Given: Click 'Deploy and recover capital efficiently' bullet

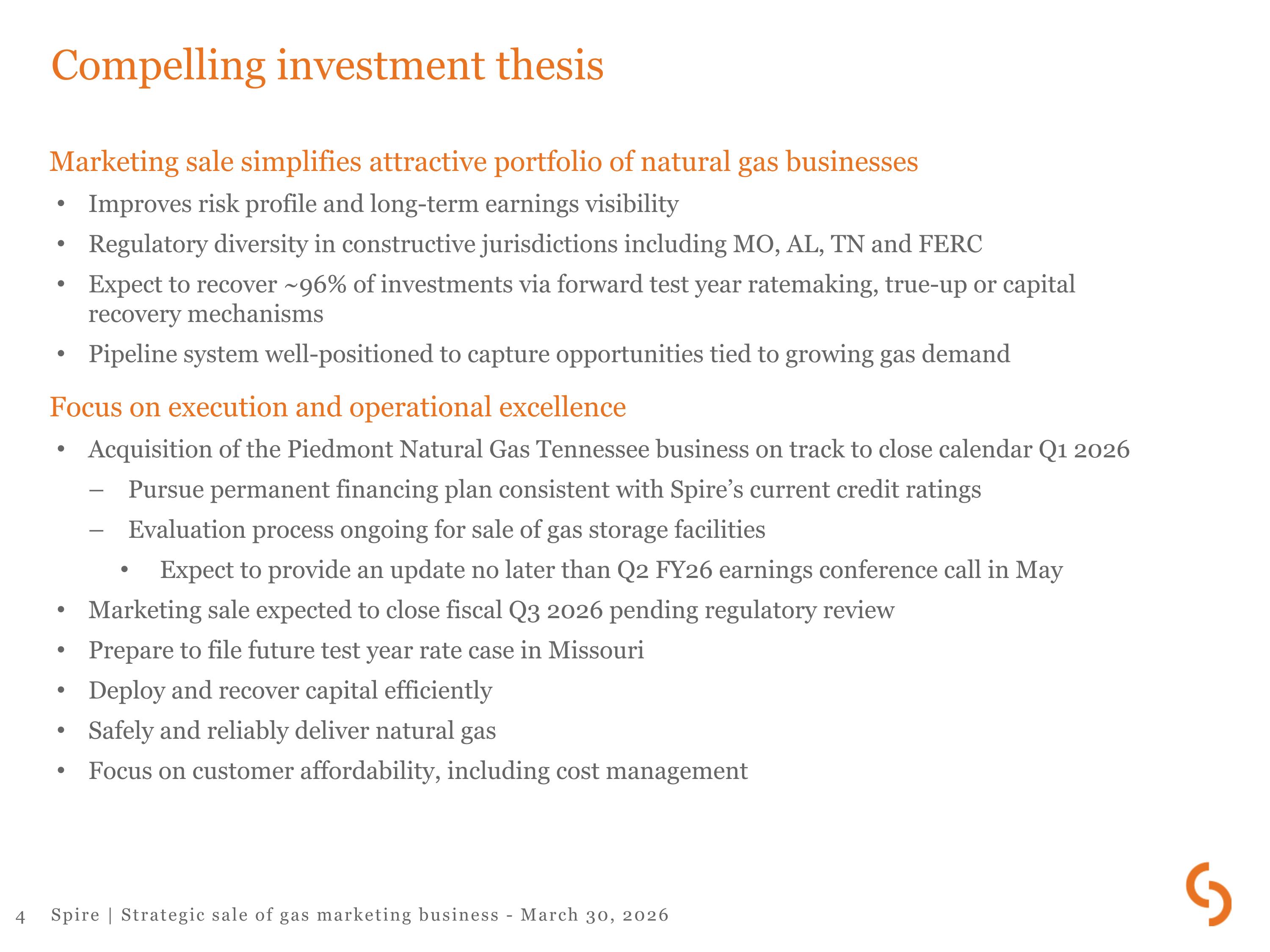Looking at the screenshot, I should coord(290,691).
